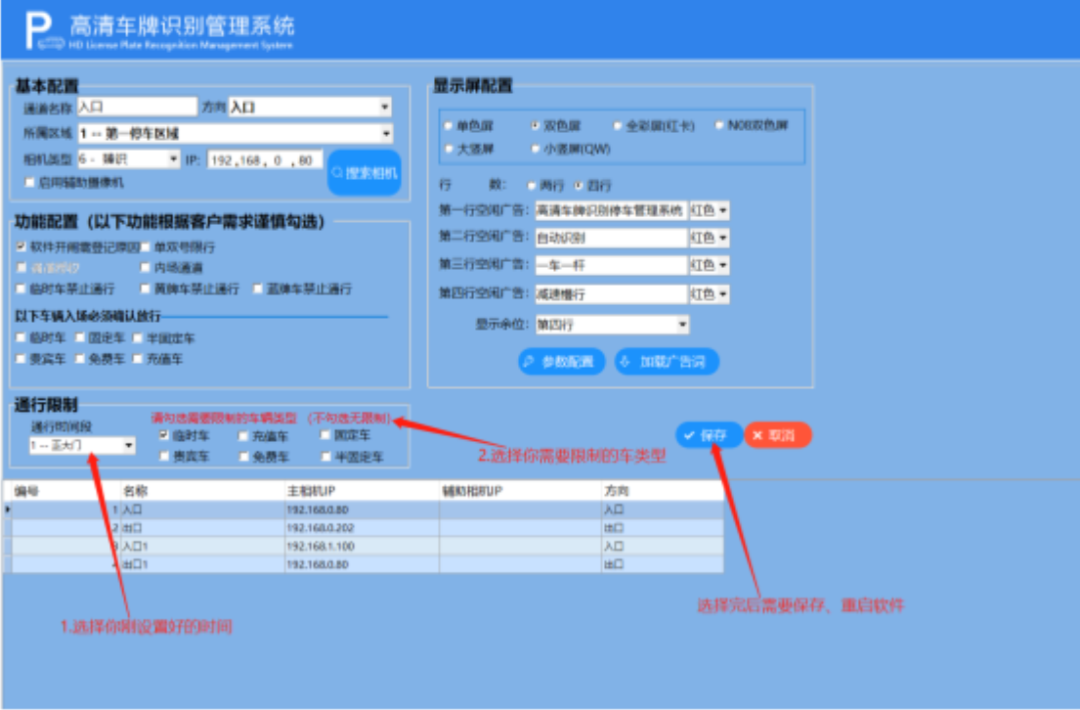Choose 四行 for row count
The height and width of the screenshot is (710, 1080).
pyautogui.click(x=579, y=185)
